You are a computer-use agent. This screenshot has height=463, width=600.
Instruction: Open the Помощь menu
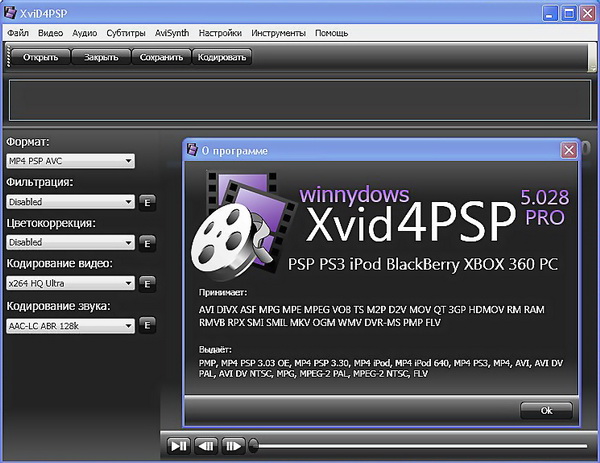pos(331,33)
